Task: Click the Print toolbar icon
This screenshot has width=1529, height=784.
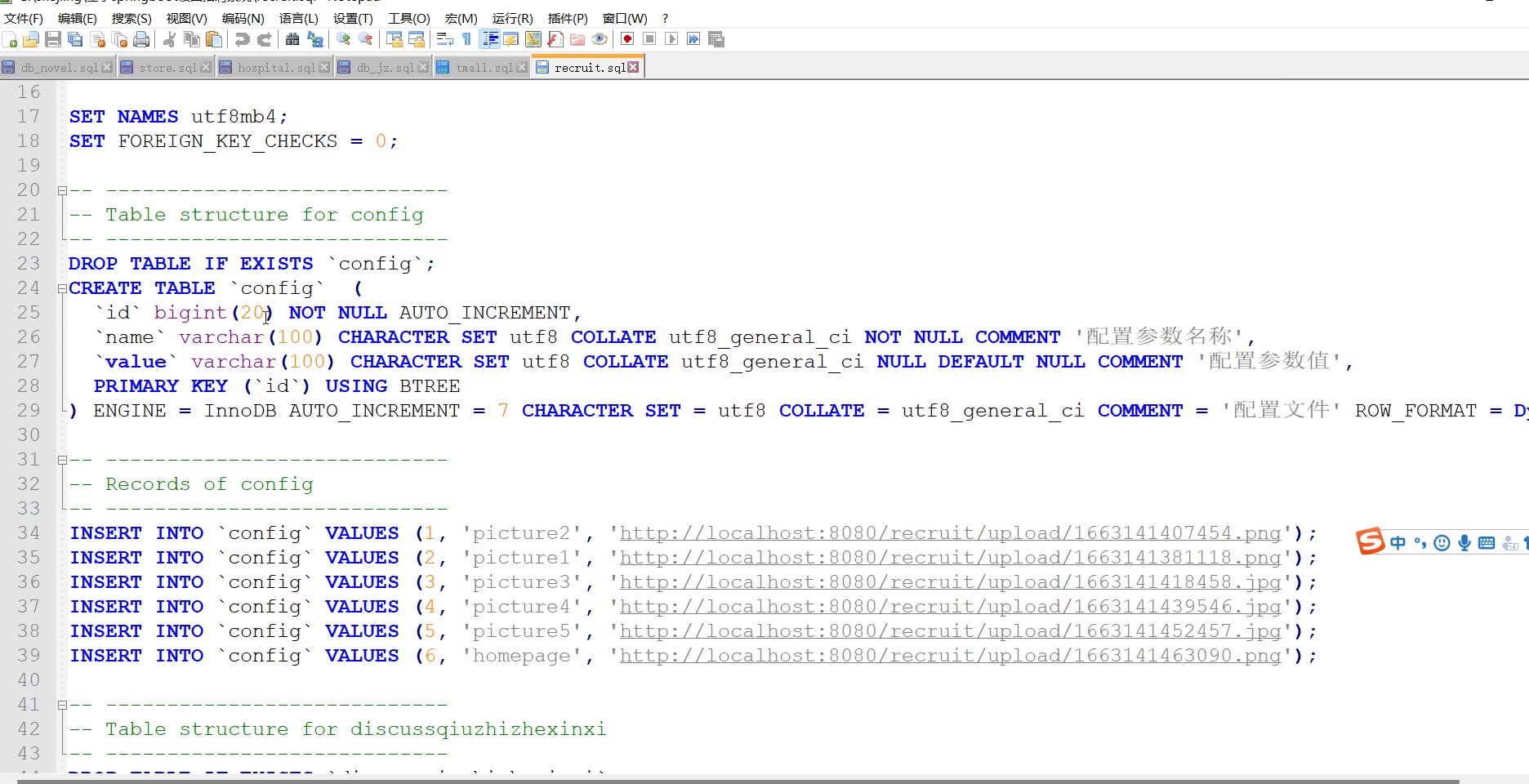Action: (x=141, y=39)
